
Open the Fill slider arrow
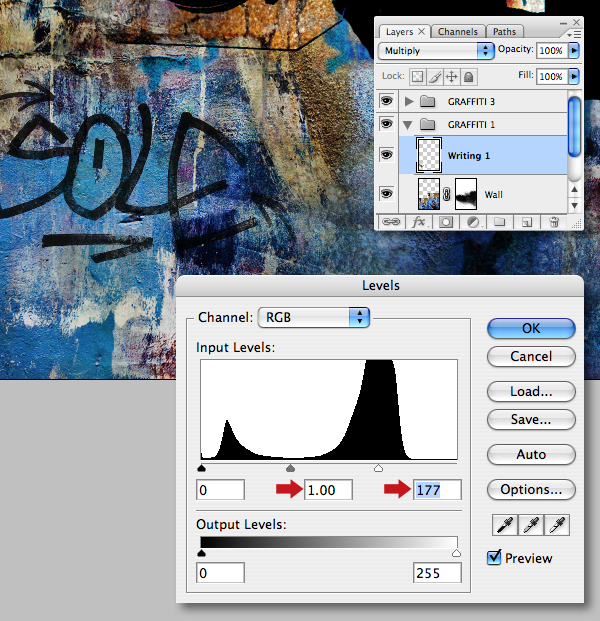(574, 76)
